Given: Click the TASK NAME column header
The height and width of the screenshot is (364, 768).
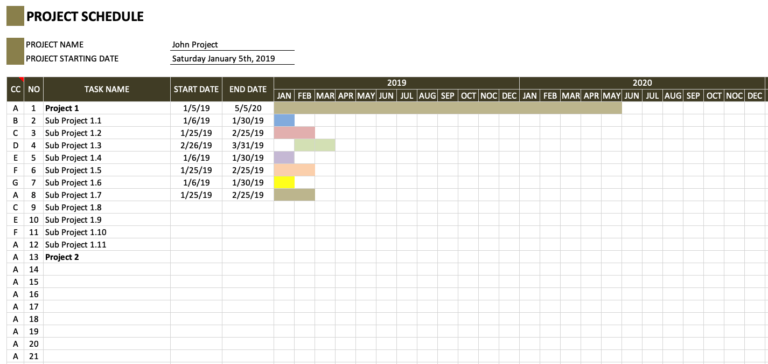Looking at the screenshot, I should [x=107, y=89].
